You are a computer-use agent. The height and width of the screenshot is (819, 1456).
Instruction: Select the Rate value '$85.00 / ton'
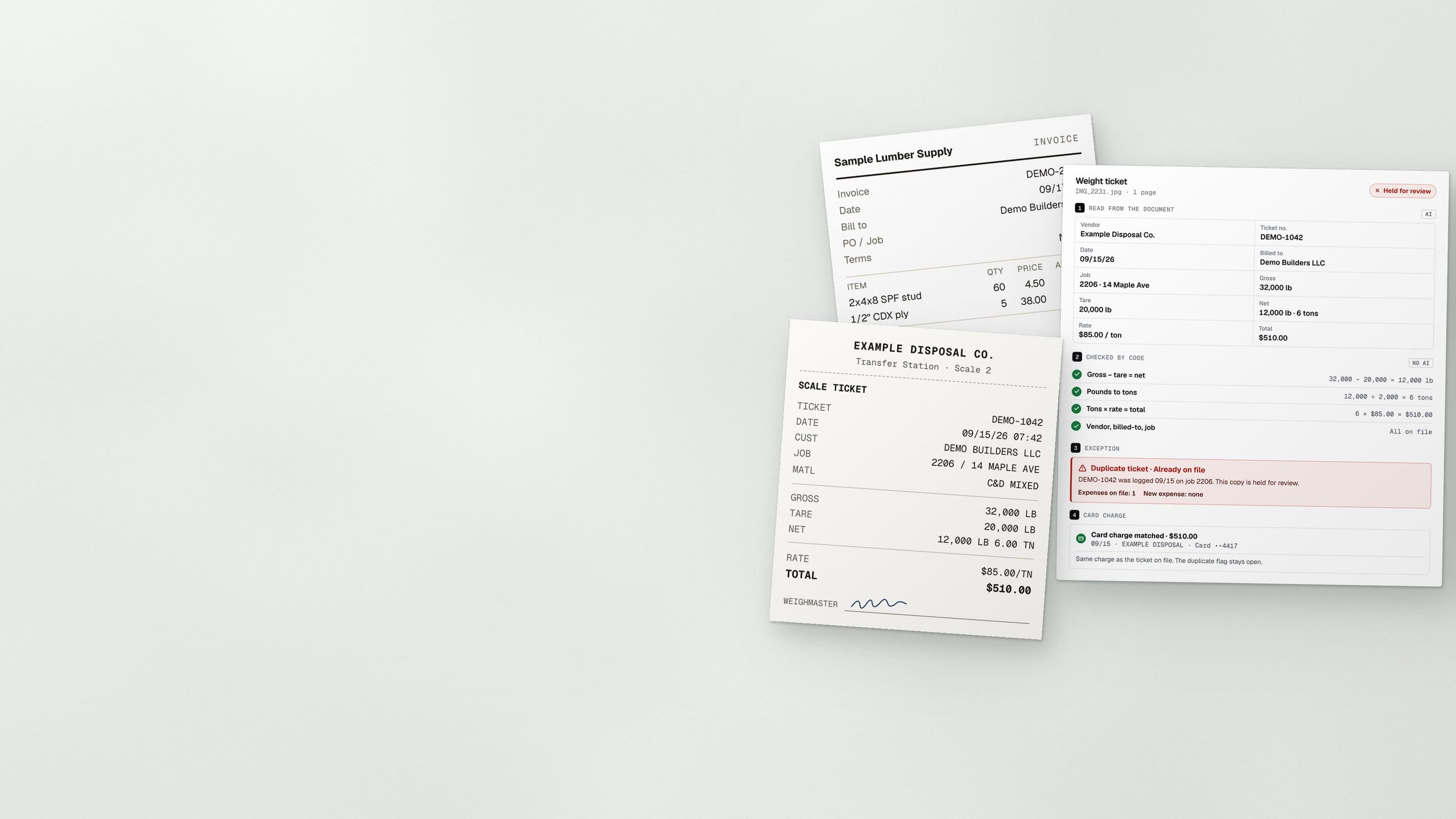tap(1100, 335)
